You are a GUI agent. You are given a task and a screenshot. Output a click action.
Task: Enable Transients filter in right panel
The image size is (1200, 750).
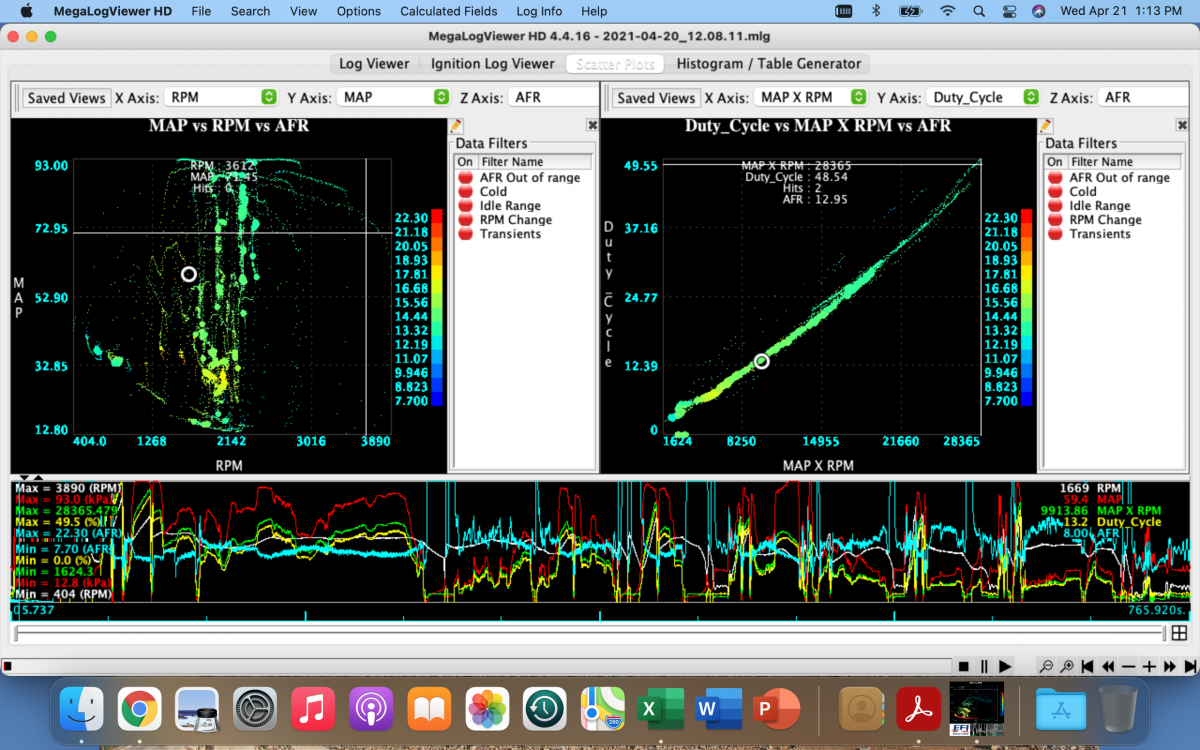(1055, 234)
